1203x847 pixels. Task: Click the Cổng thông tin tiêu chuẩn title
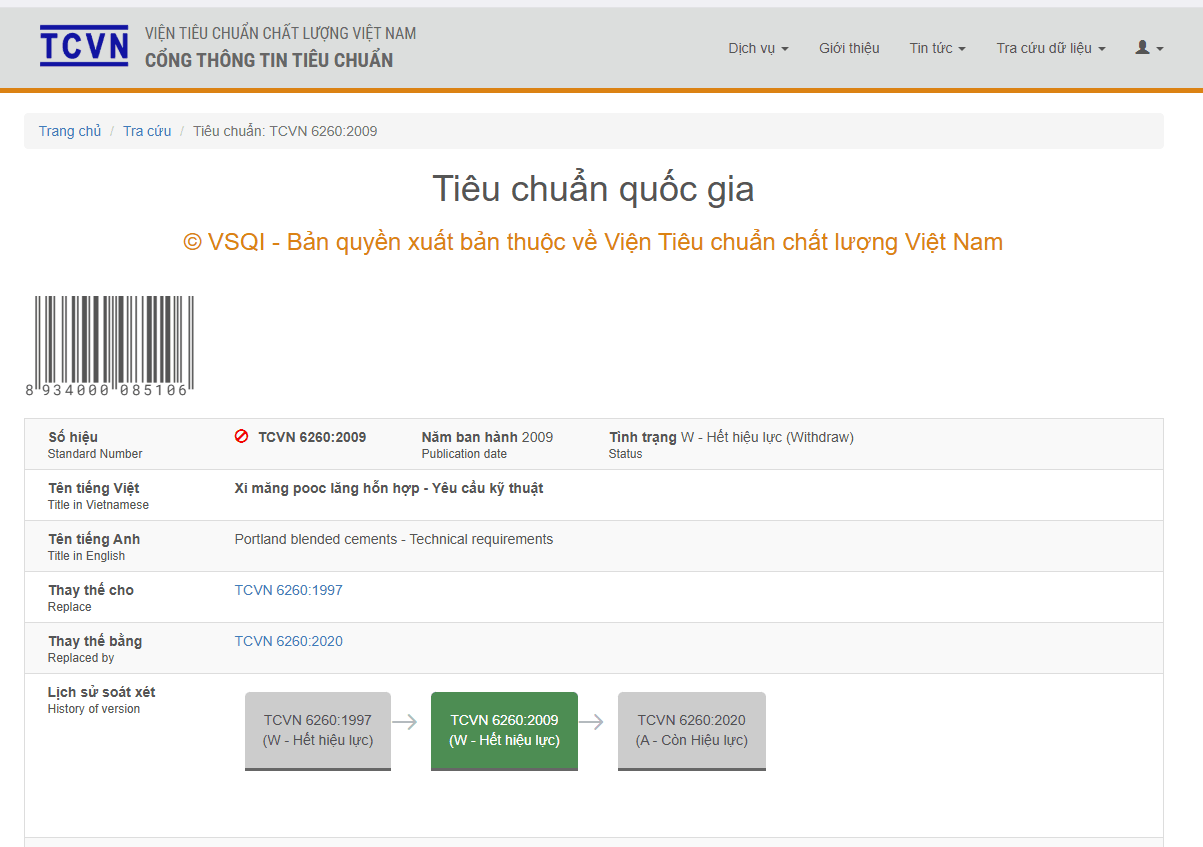269,60
